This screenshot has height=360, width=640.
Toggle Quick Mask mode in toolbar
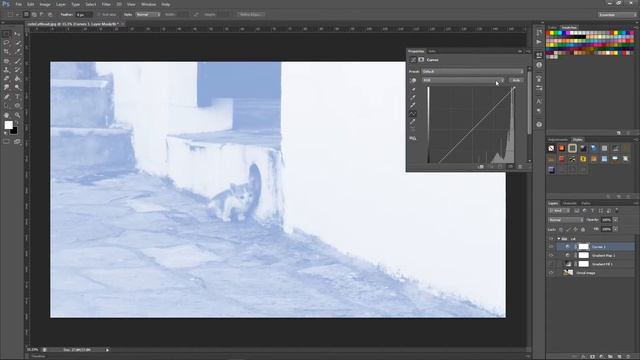click(7, 142)
